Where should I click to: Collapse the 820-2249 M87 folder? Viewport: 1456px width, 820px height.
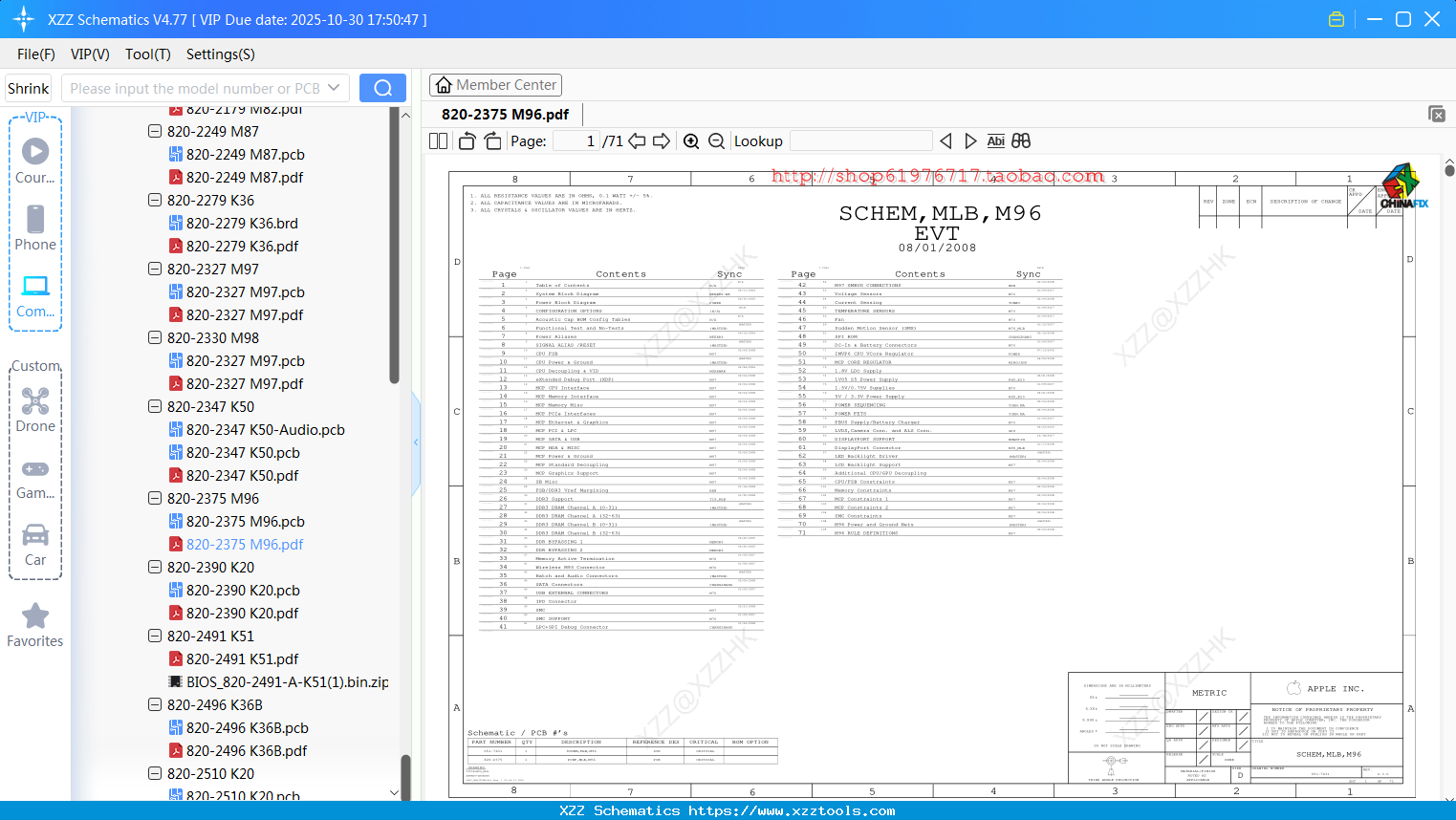pyautogui.click(x=155, y=131)
